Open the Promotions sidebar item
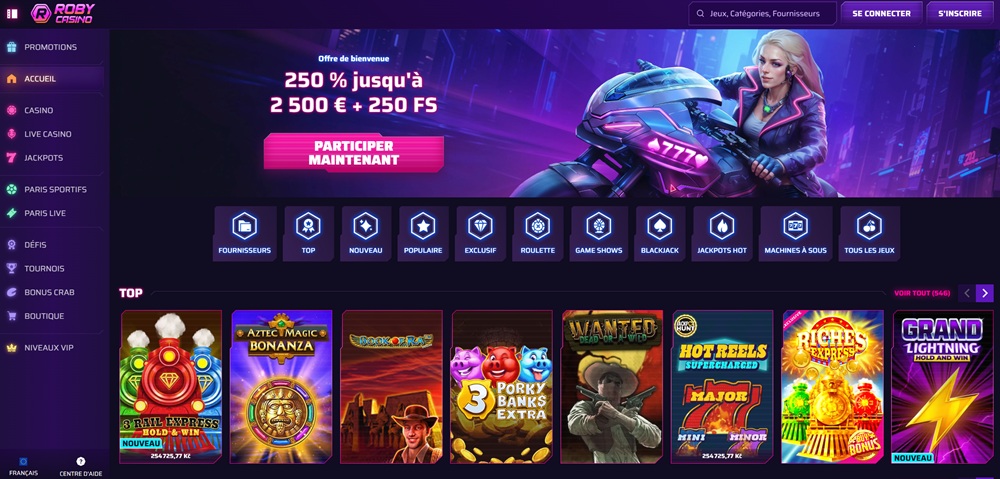 point(52,47)
